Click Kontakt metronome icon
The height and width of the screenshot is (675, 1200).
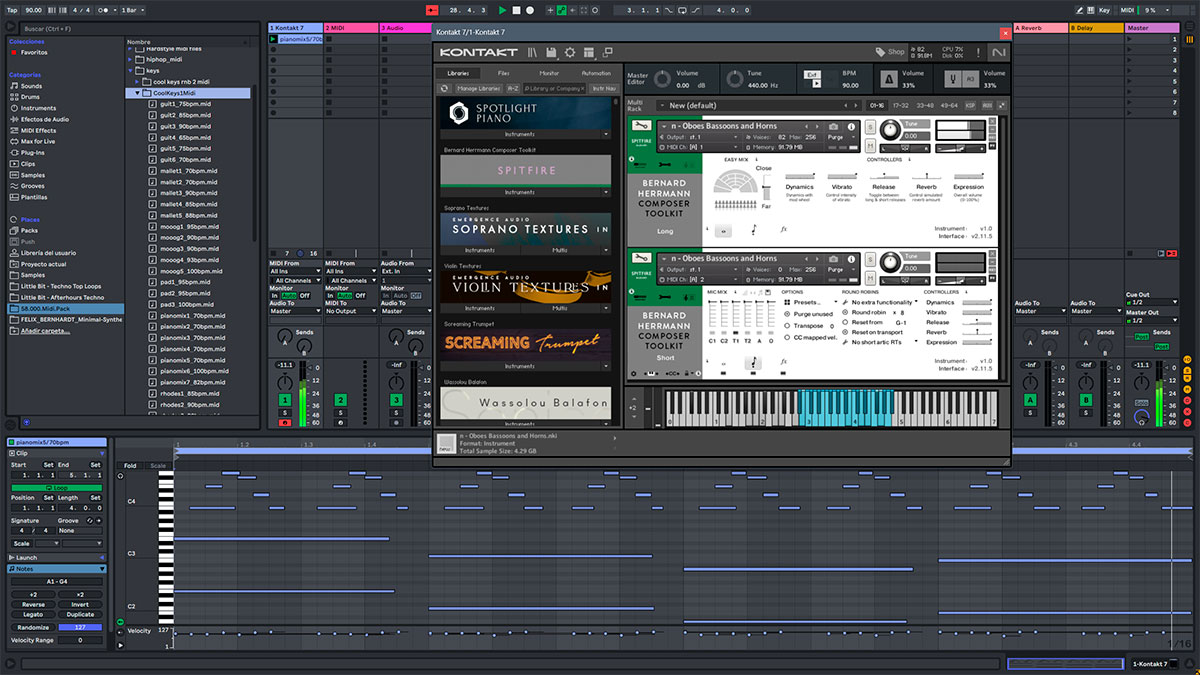coord(888,79)
